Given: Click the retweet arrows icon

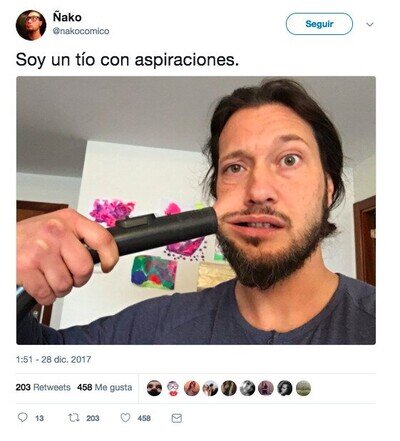Looking at the screenshot, I should [x=74, y=418].
